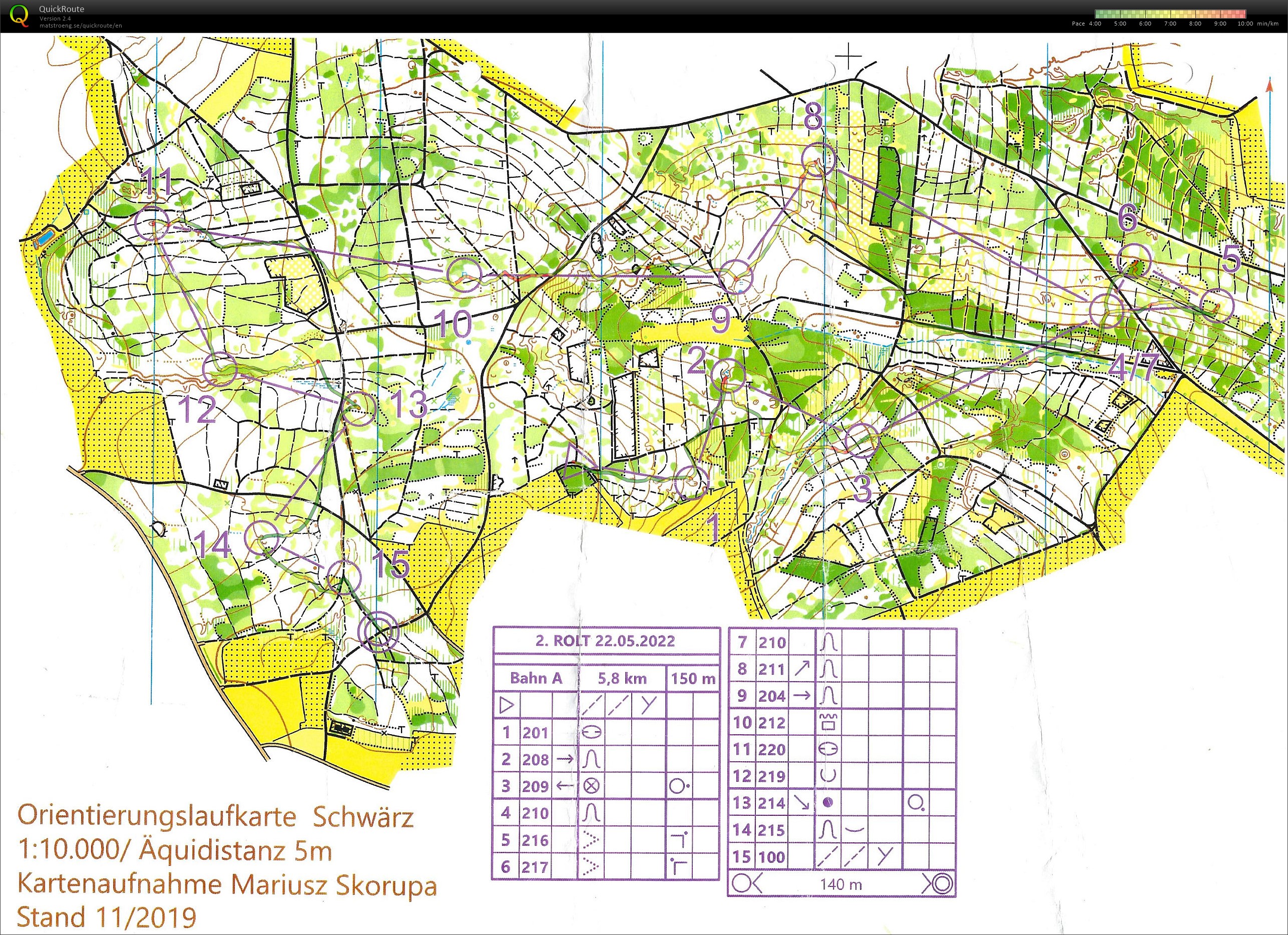
Task: Click the double-circle finish symbol on map
Action: pyautogui.click(x=379, y=632)
